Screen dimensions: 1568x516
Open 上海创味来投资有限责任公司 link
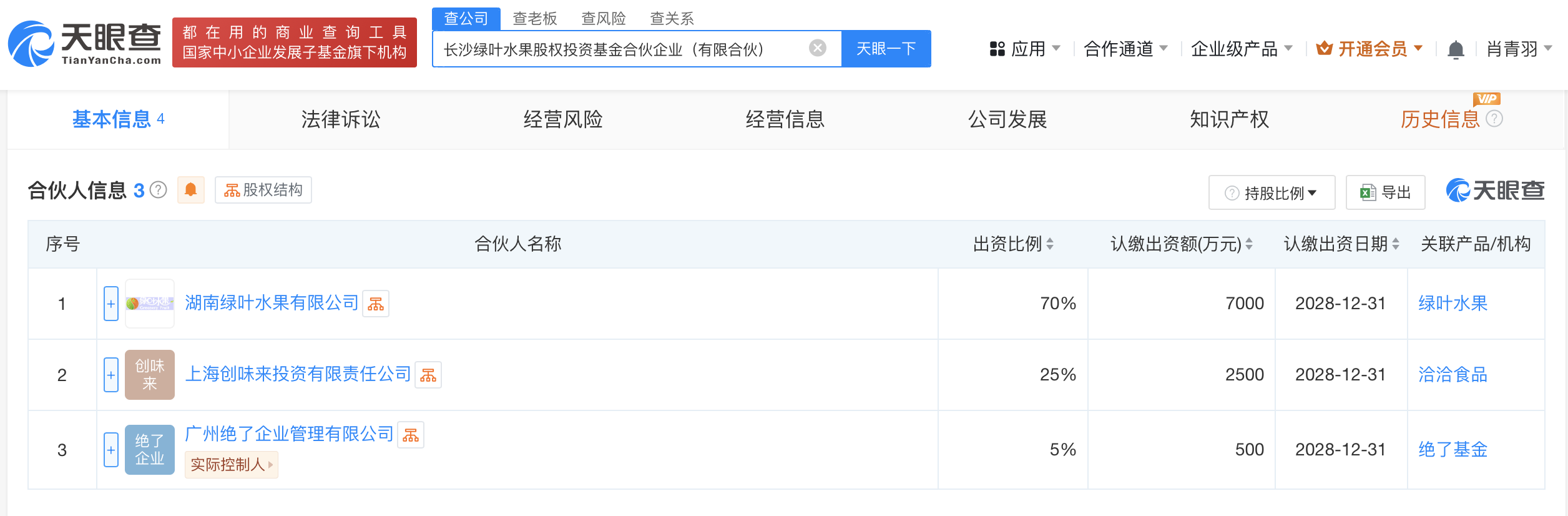click(x=298, y=374)
